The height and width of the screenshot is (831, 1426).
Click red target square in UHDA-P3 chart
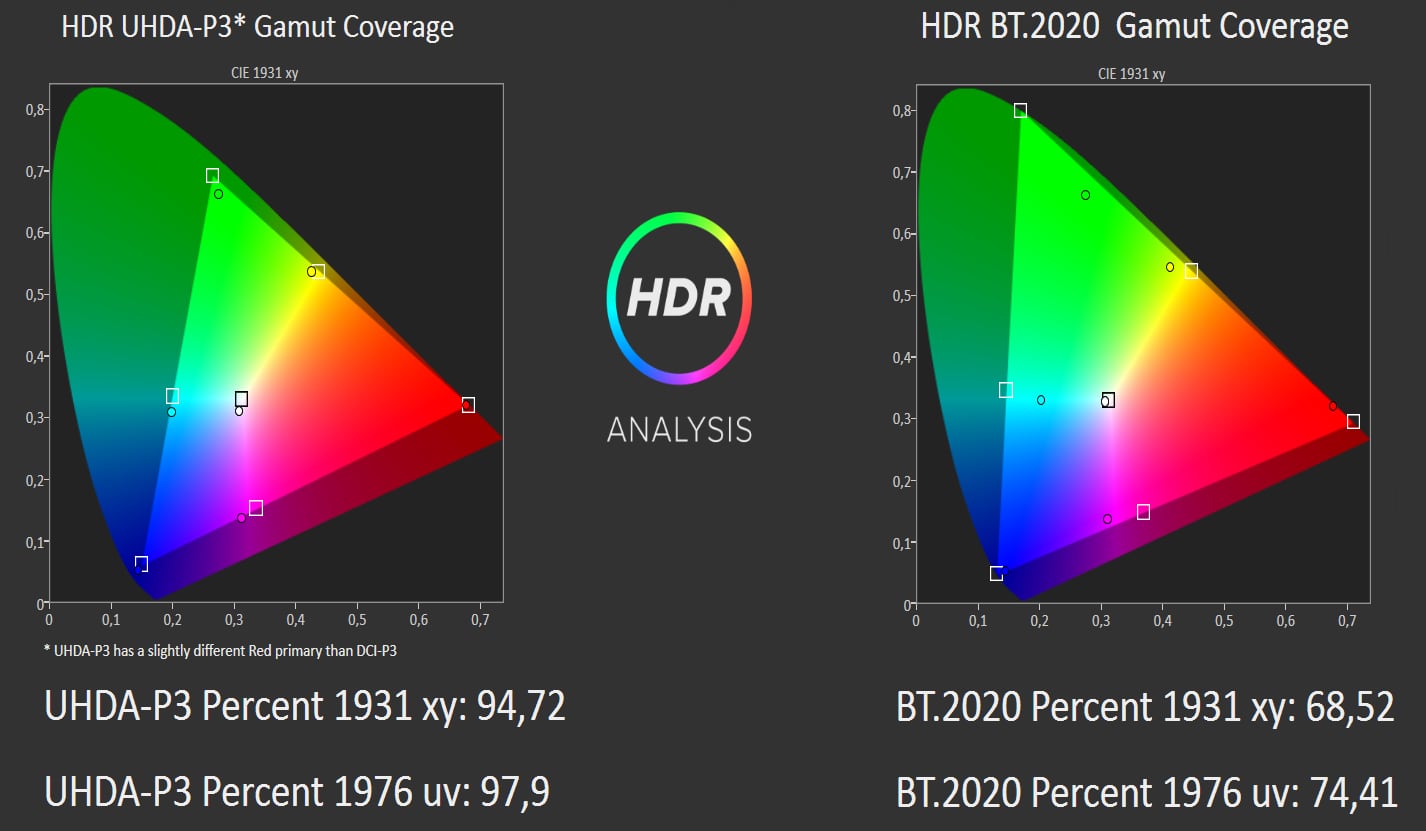click(468, 405)
